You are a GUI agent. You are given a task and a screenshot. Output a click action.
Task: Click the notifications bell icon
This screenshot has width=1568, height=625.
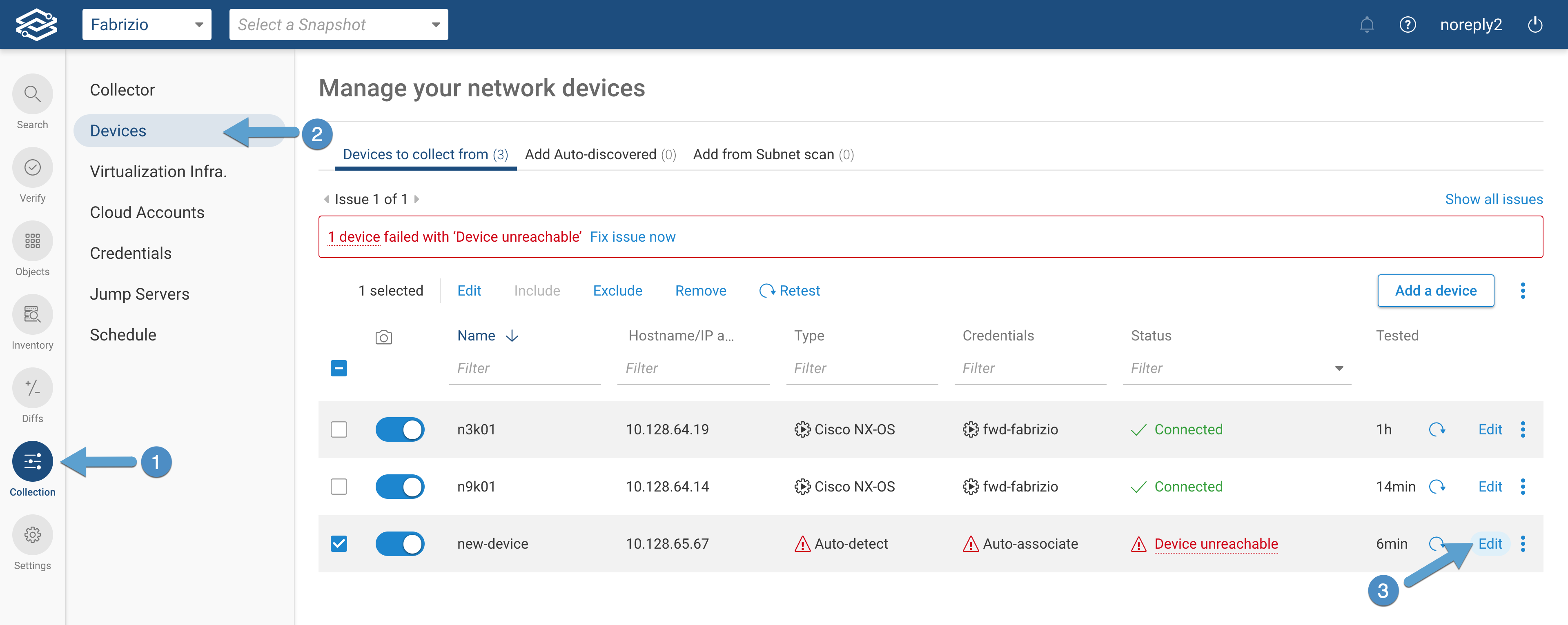click(1367, 25)
